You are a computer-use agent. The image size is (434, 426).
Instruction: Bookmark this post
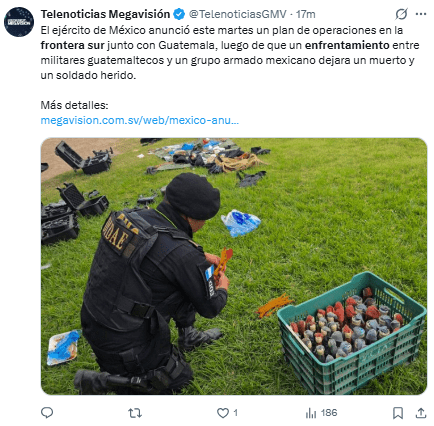click(x=398, y=413)
